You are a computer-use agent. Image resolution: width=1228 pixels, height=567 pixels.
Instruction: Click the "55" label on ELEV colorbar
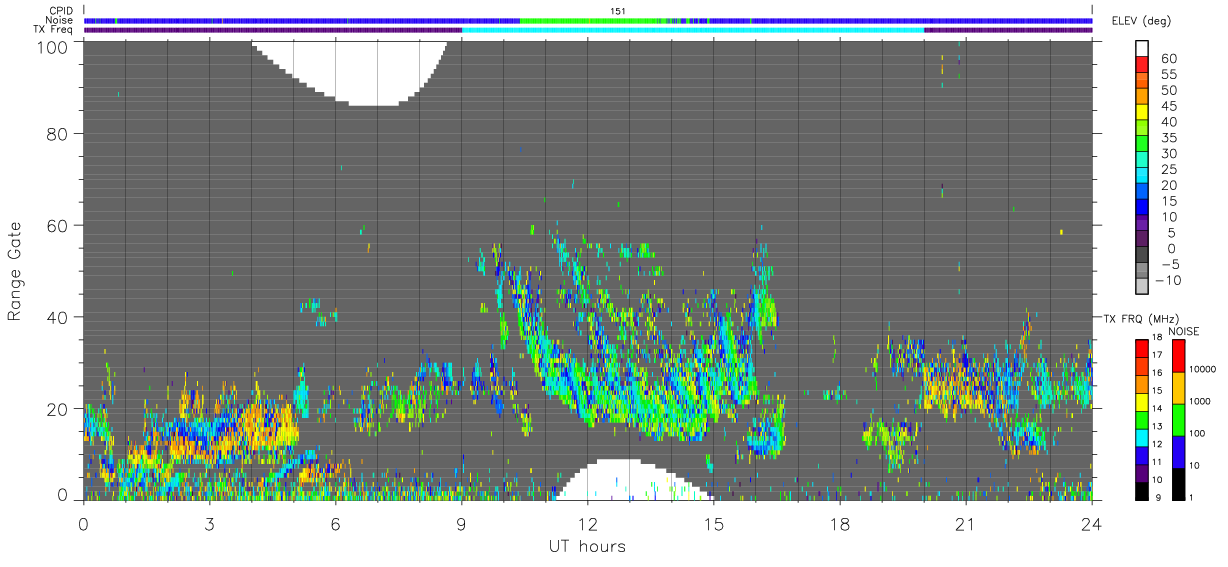pos(1167,75)
